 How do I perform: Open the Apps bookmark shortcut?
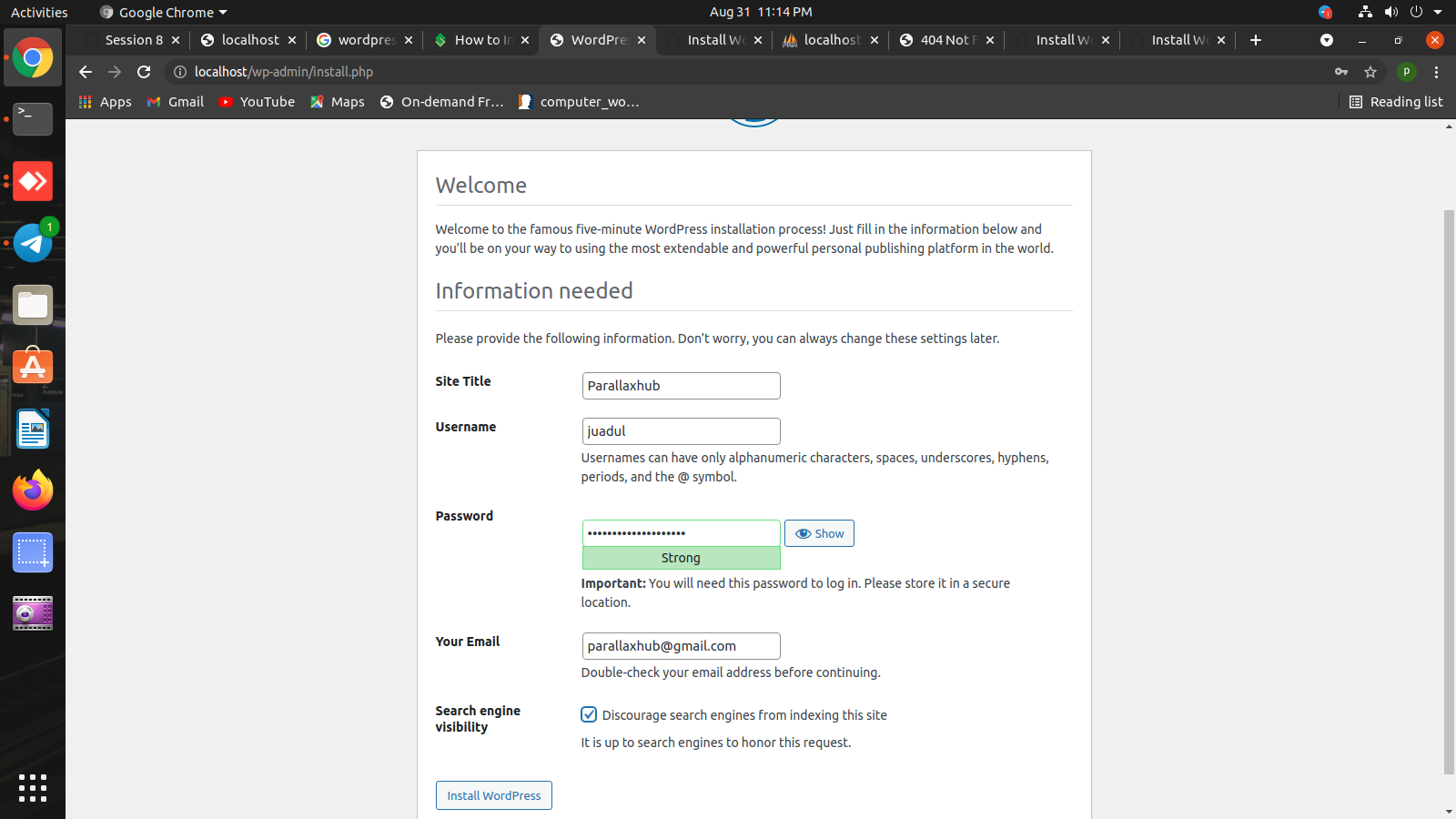(105, 102)
